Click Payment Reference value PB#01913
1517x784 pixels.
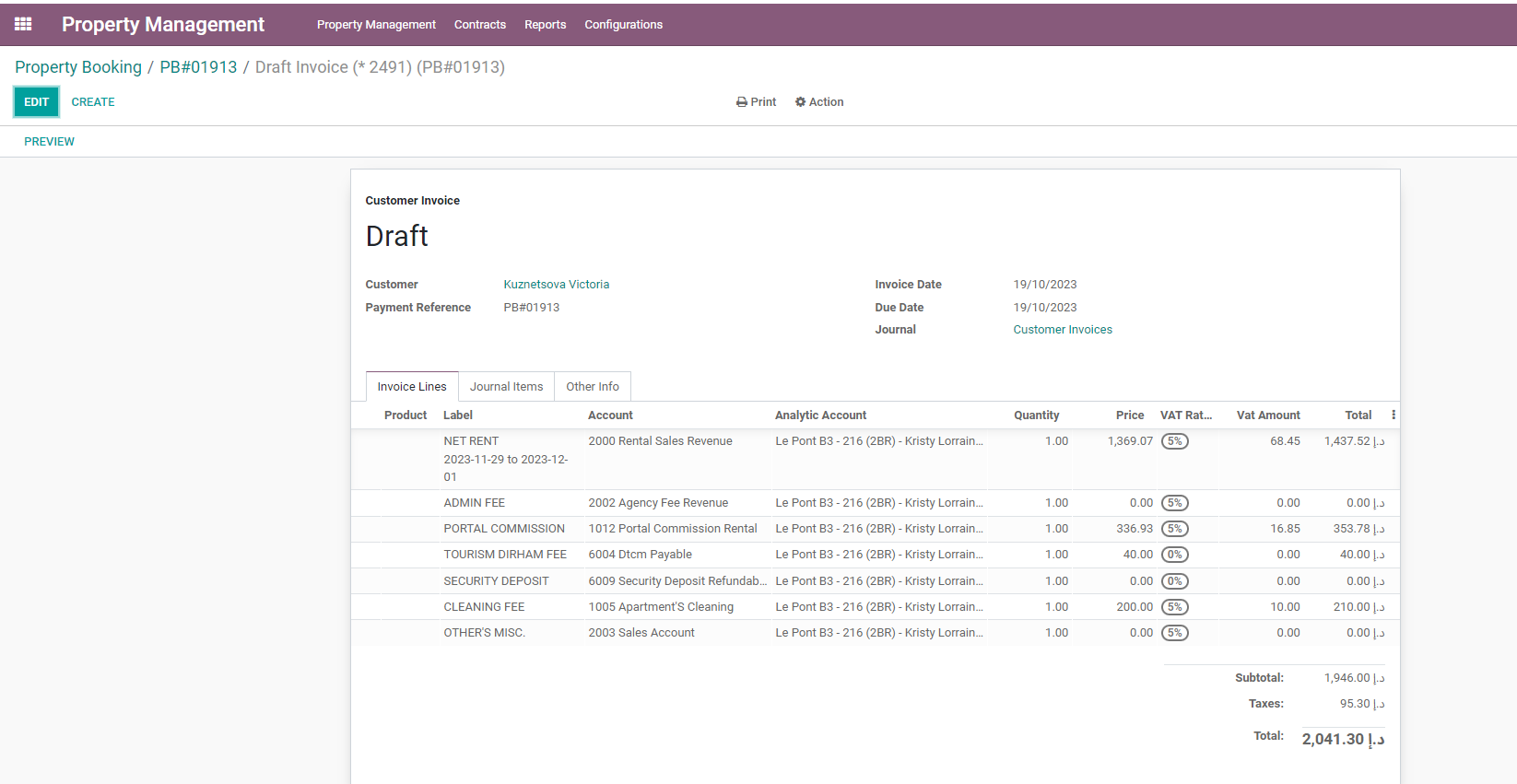point(532,308)
